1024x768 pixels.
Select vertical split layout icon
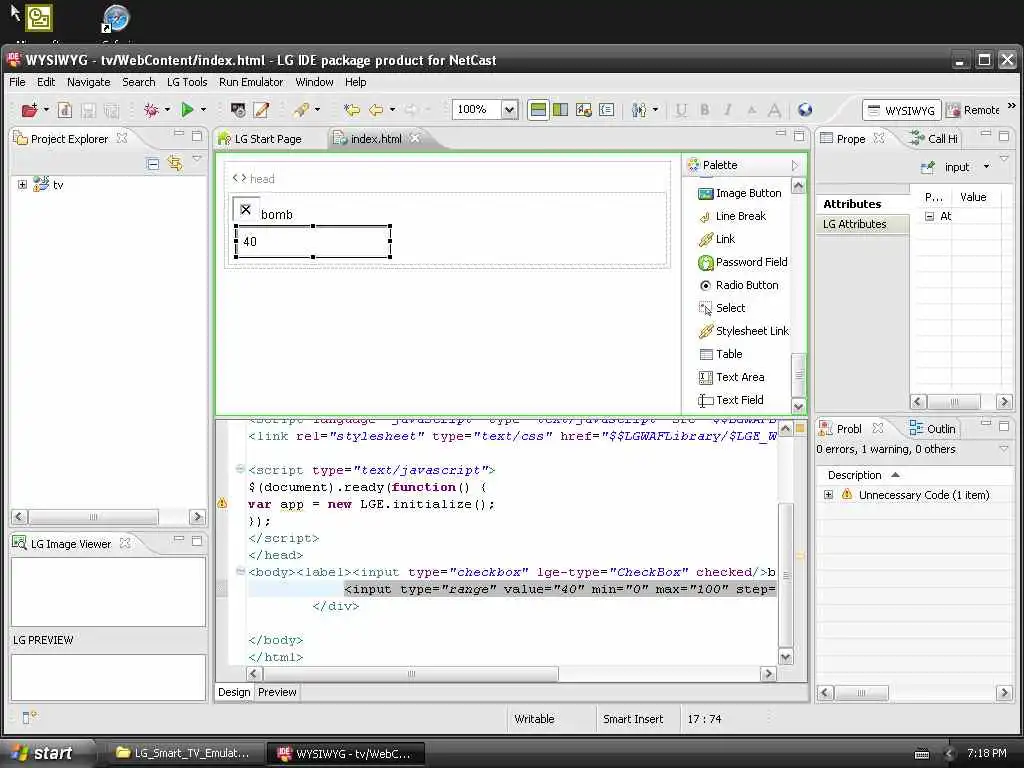pos(560,110)
